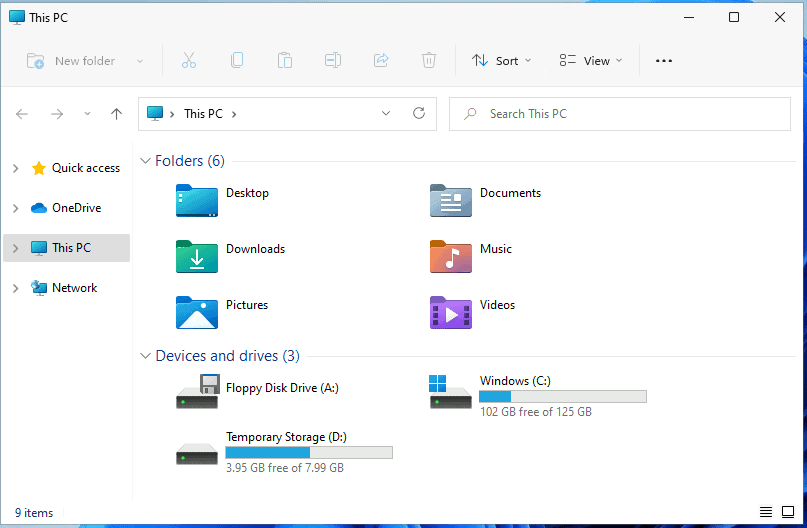Image resolution: width=807 pixels, height=528 pixels.
Task: Click the This PC icon in the address bar
Action: pyautogui.click(x=154, y=113)
